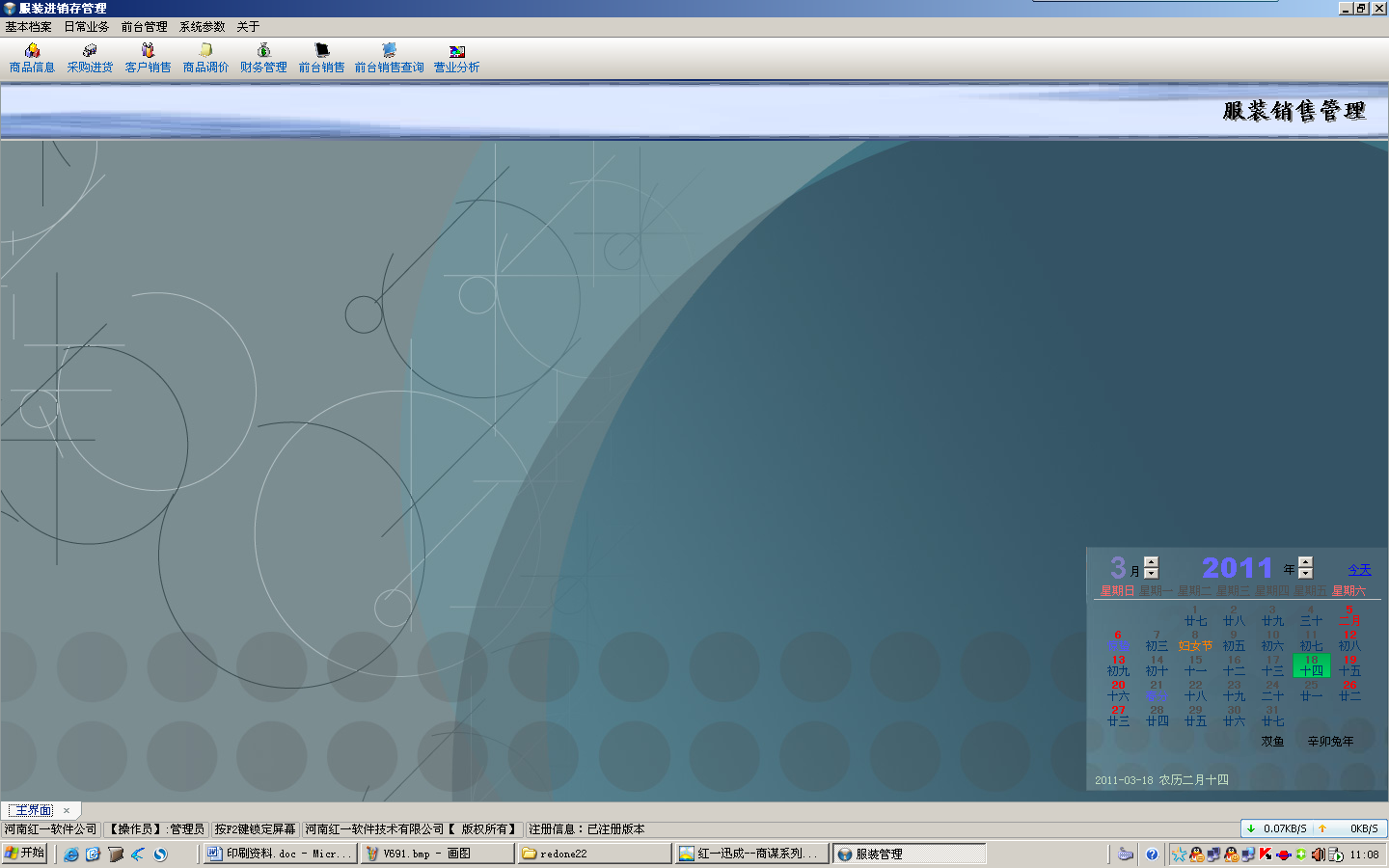Viewport: 1389px width, 868px height.
Task: Click the 今天 today link in calendar
Action: (1359, 570)
